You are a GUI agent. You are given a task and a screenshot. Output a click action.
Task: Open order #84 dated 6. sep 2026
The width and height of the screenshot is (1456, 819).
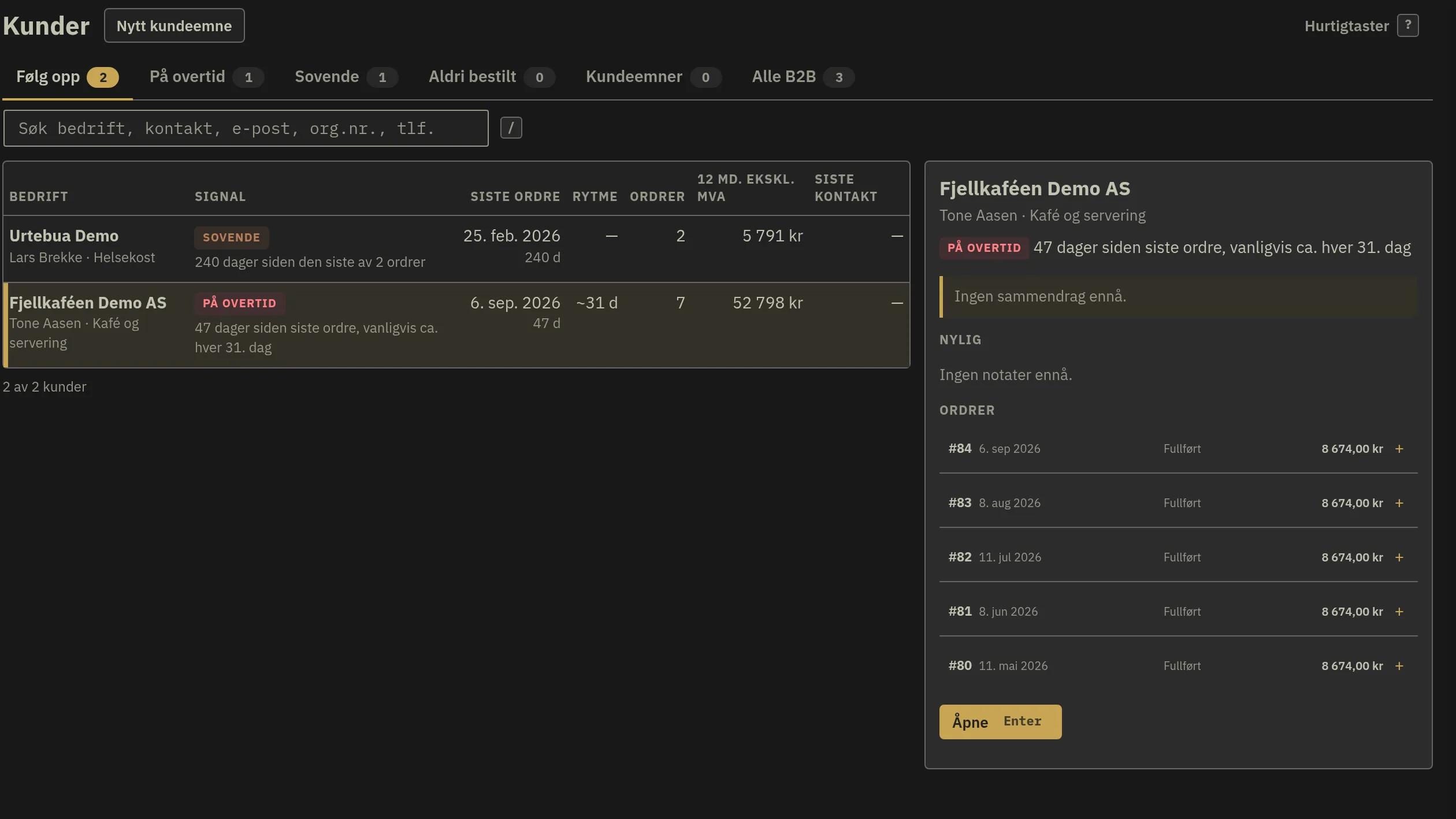(x=1178, y=449)
